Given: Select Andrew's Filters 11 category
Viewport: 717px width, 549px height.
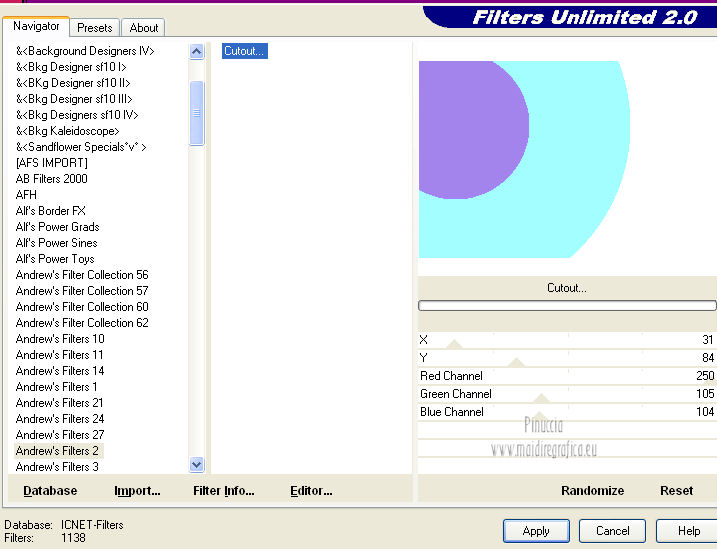Looking at the screenshot, I should [x=59, y=355].
